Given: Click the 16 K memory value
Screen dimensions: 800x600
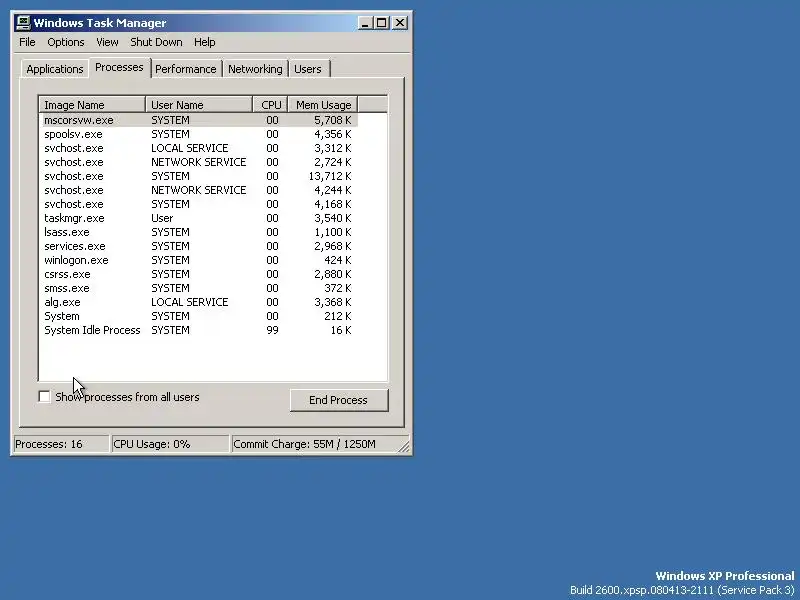Looking at the screenshot, I should tap(341, 331).
